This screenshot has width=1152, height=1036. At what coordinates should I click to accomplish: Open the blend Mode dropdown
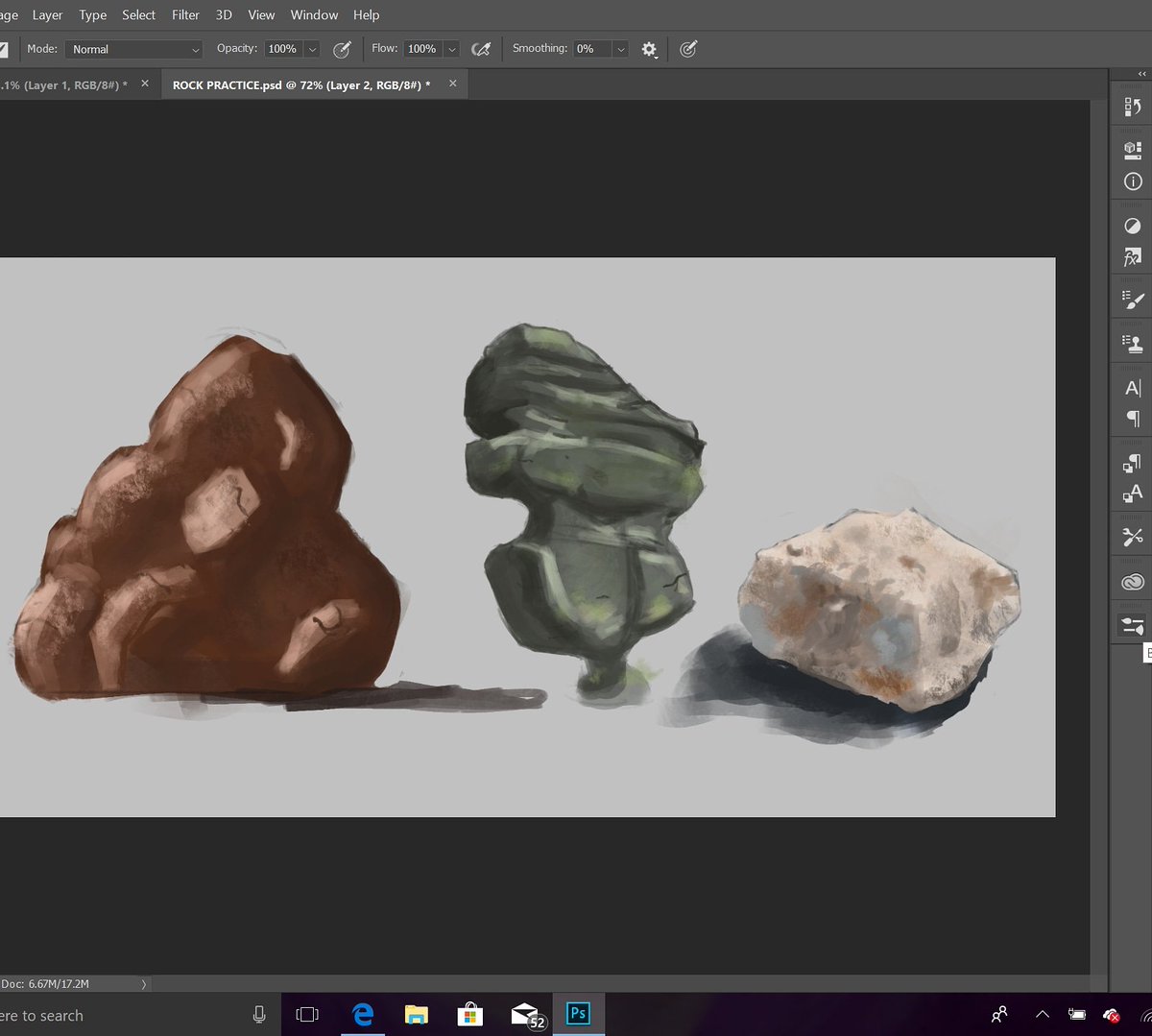tap(134, 50)
